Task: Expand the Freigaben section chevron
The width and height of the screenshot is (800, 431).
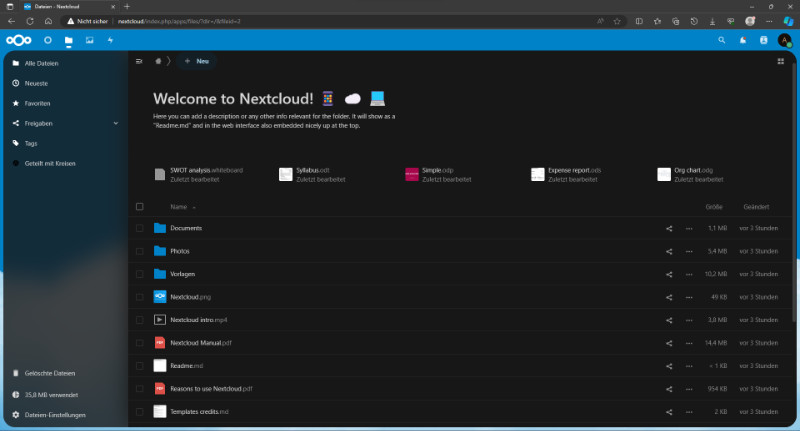Action: (116, 123)
